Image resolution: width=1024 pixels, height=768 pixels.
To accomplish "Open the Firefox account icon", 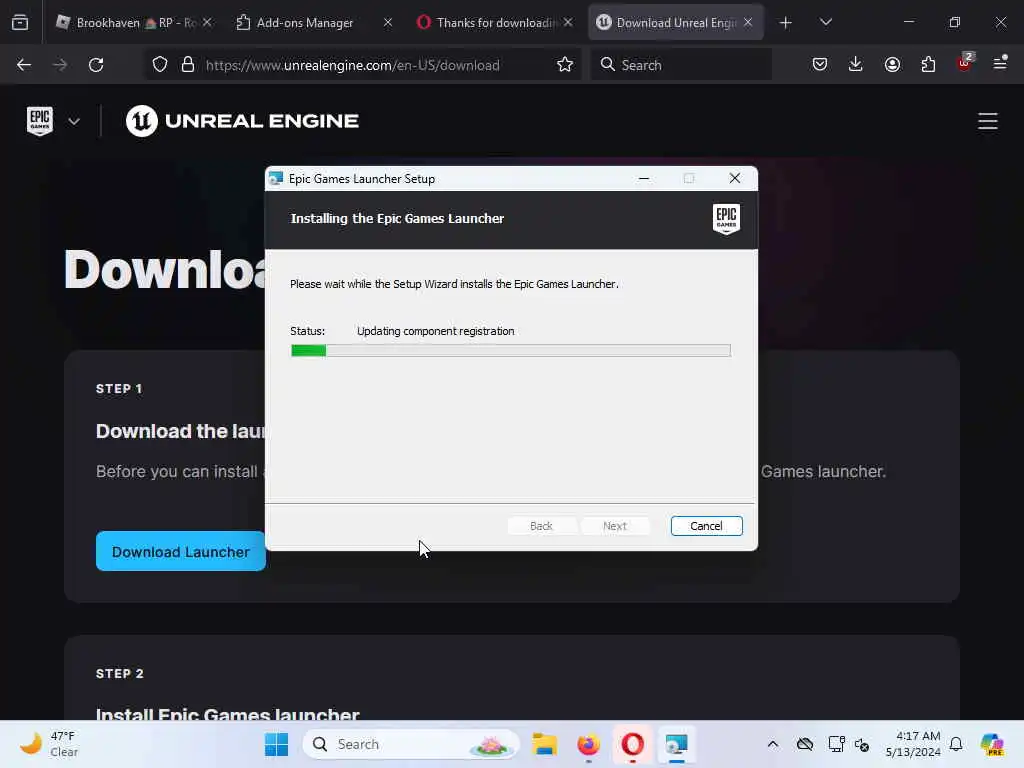I will click(892, 65).
